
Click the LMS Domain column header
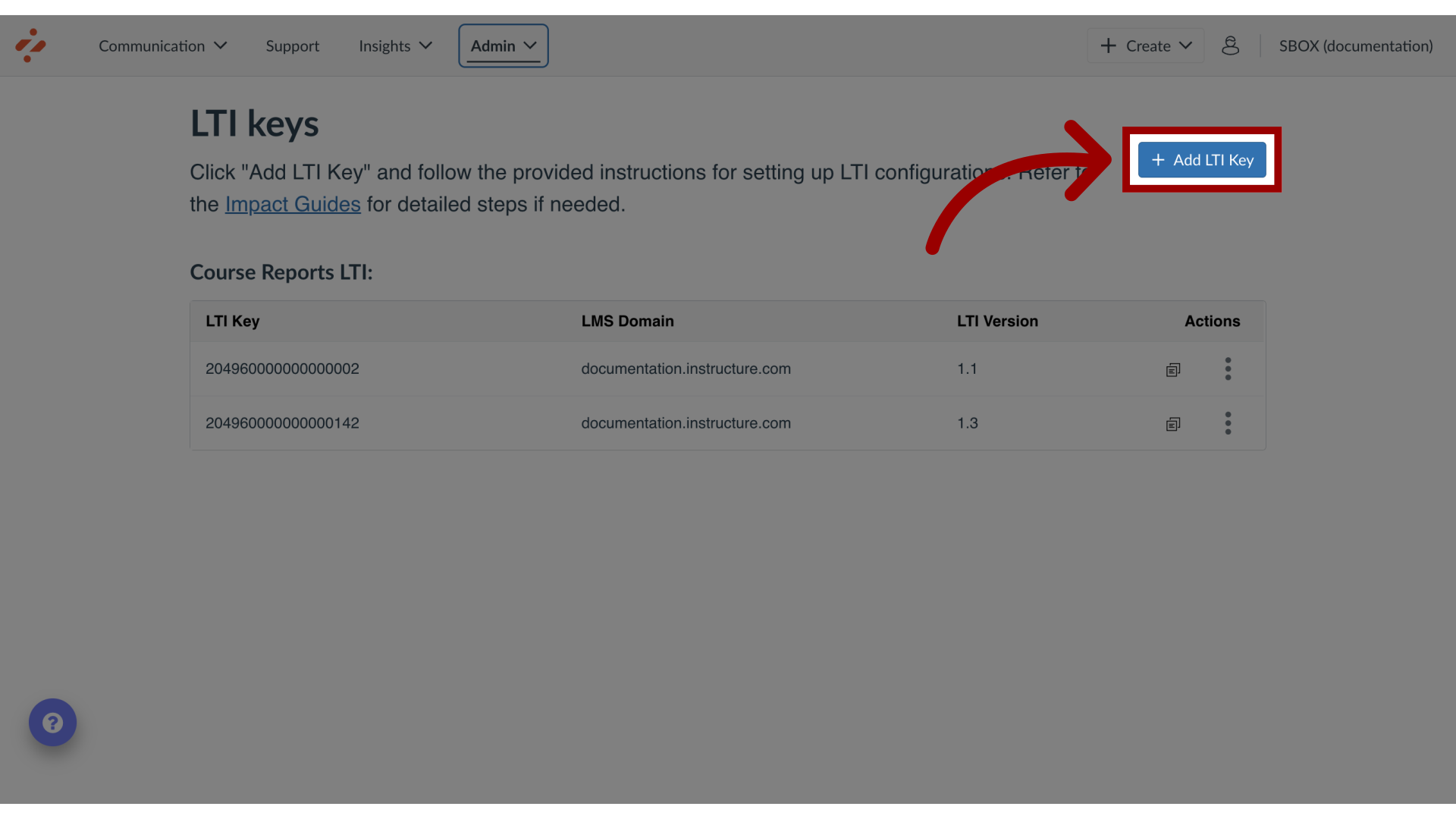627,321
